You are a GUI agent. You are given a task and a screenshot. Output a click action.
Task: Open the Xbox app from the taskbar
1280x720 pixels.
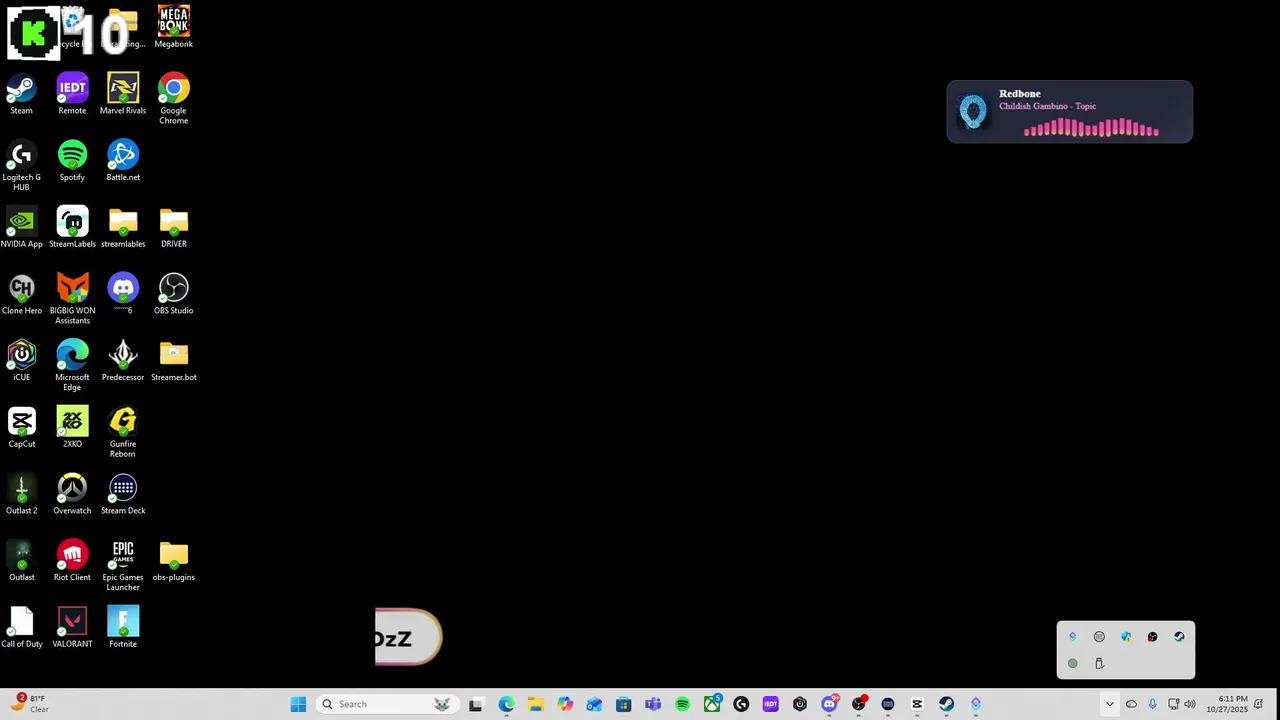point(712,704)
